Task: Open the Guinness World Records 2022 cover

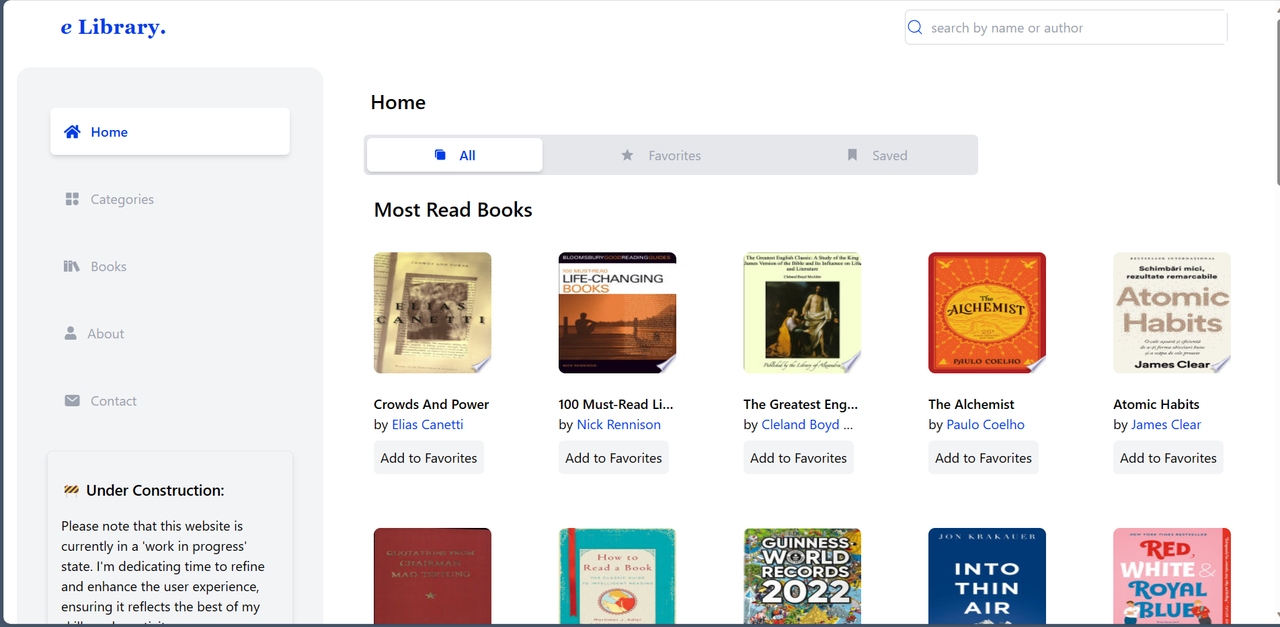Action: click(x=802, y=577)
